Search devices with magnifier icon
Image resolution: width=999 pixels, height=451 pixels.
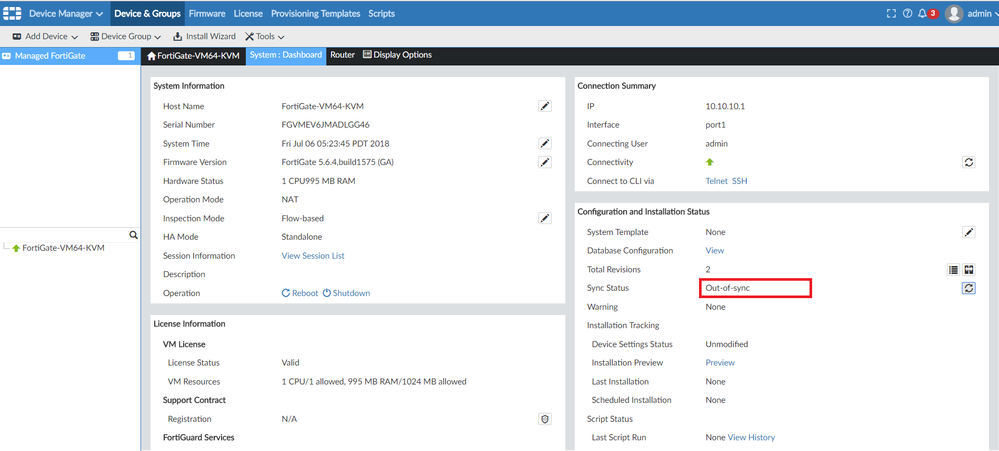(x=134, y=235)
